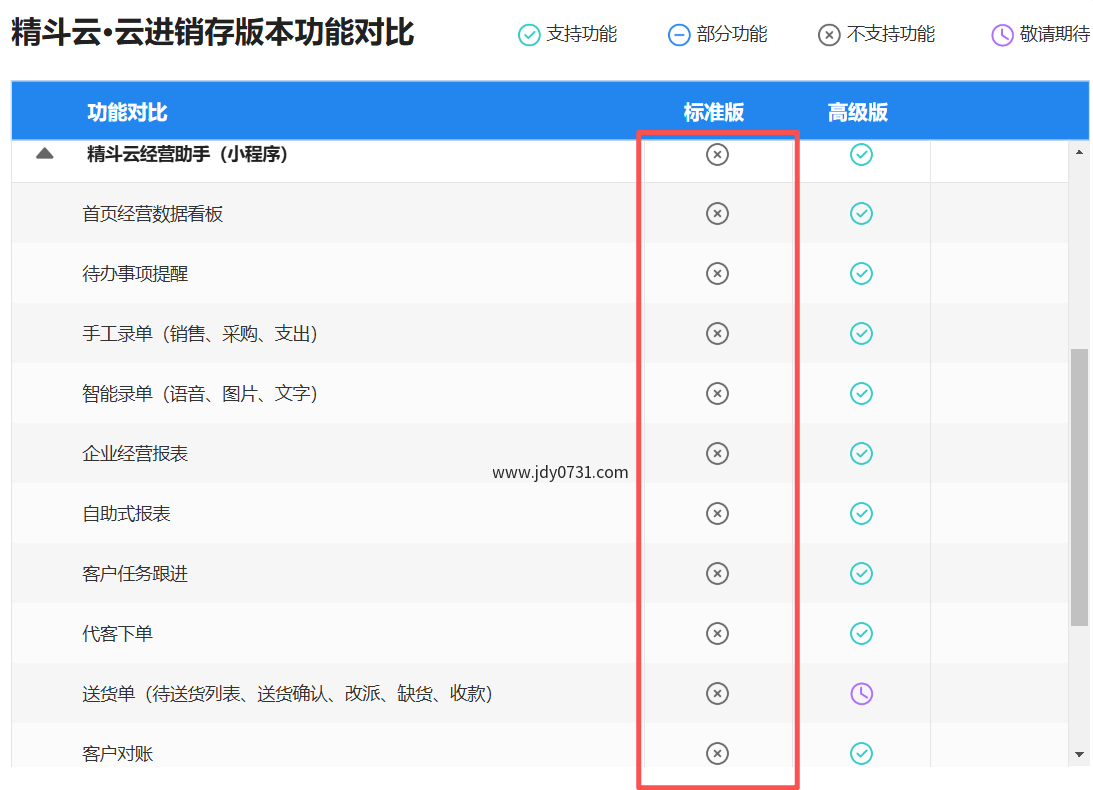Click the 高级版 checkmark for 企业经营报表

pyautogui.click(x=861, y=453)
